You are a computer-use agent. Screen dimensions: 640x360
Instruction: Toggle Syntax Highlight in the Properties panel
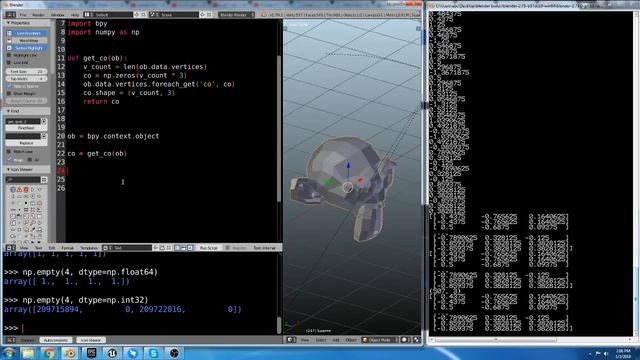[26, 48]
